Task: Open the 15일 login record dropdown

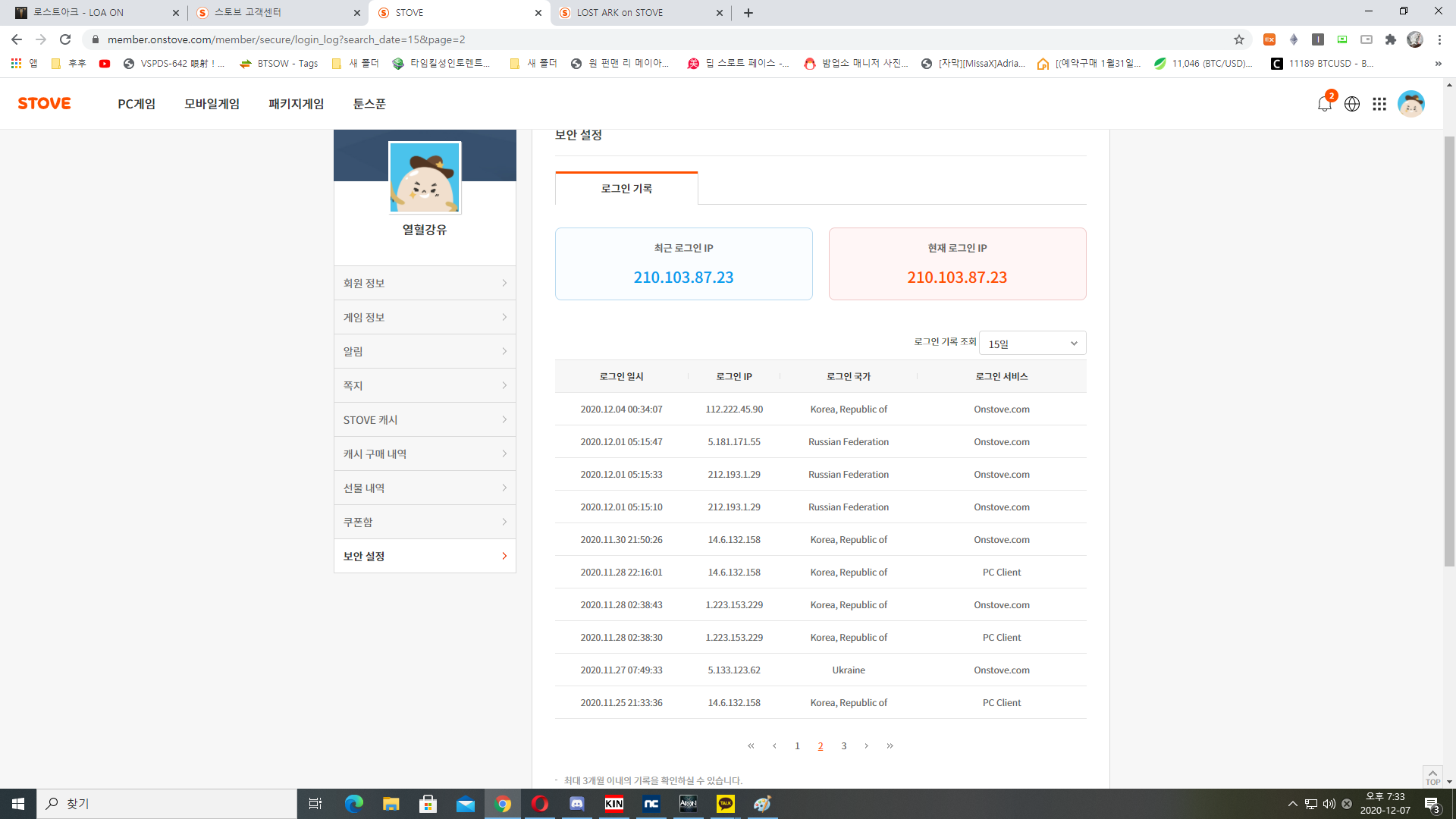Action: (x=1032, y=344)
